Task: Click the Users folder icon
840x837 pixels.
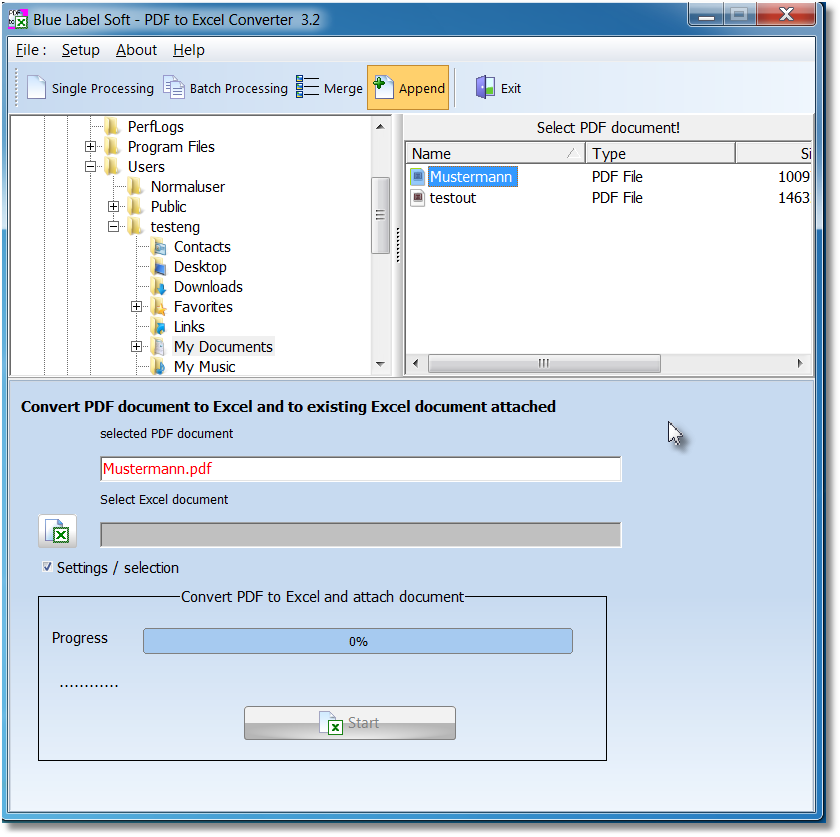Action: [x=112, y=167]
